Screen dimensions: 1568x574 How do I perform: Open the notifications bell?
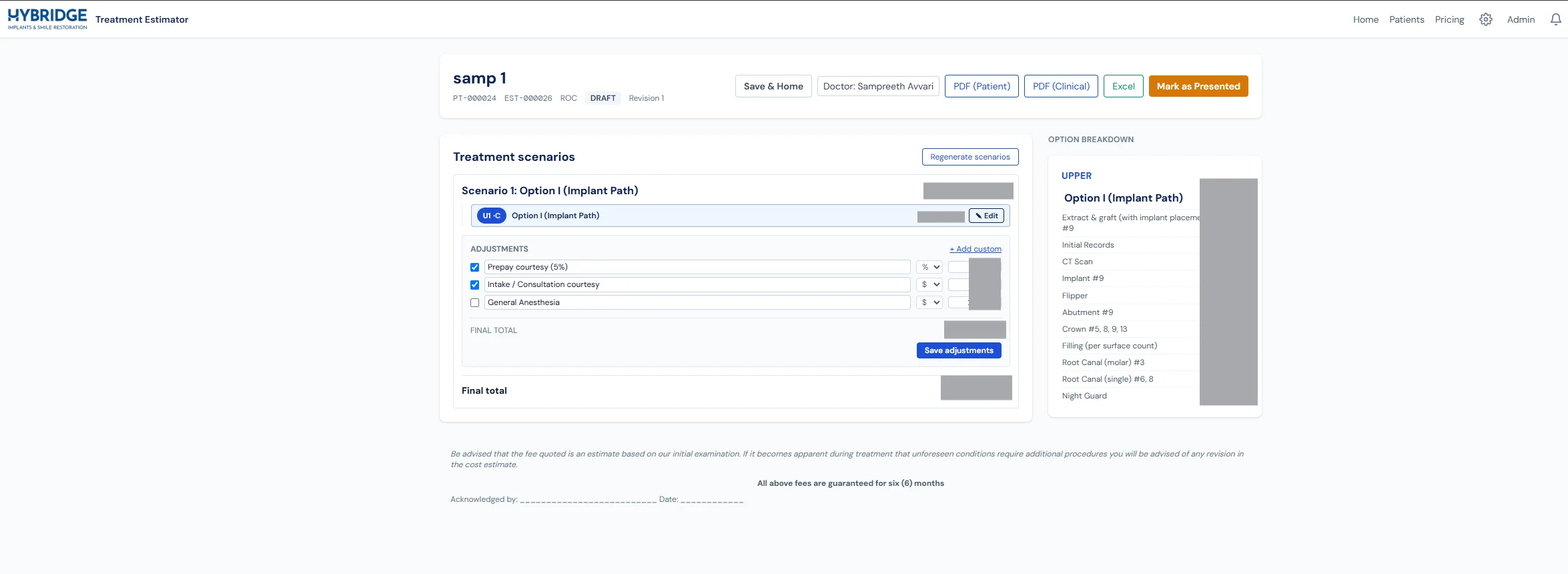1555,19
